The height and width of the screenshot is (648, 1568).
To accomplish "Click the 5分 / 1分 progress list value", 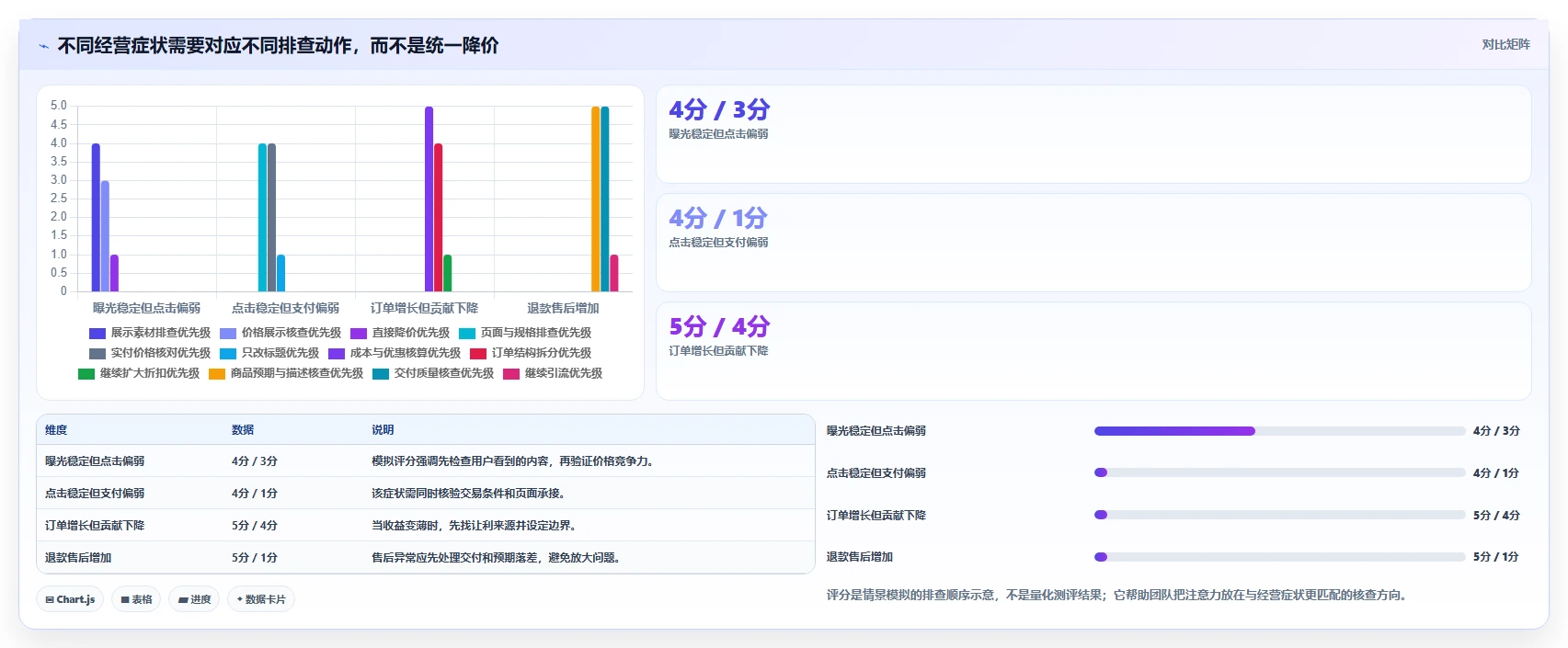I will [1496, 557].
